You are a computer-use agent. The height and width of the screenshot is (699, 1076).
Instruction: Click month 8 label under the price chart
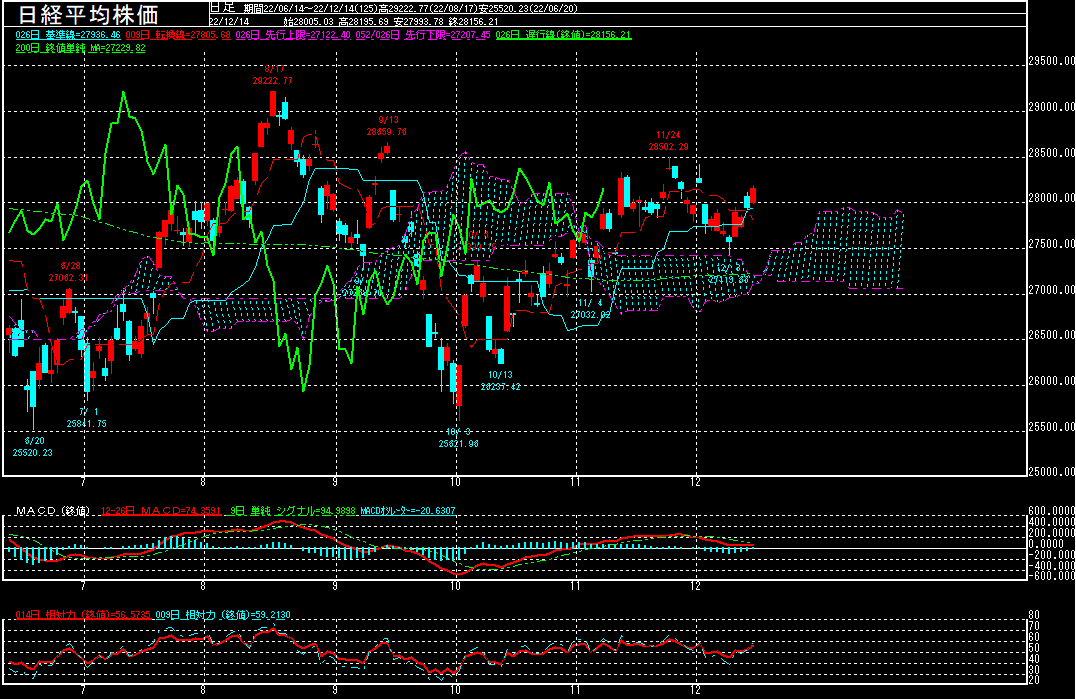[x=203, y=482]
